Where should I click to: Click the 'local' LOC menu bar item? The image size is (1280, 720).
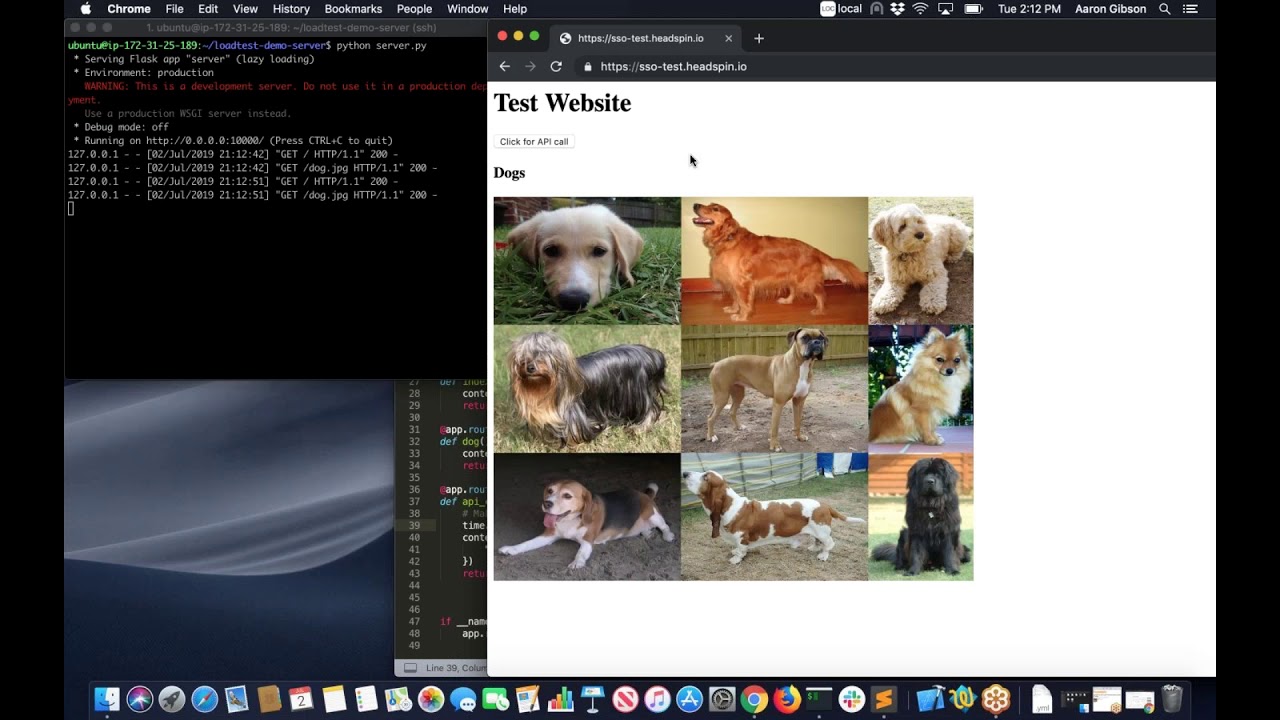(841, 9)
